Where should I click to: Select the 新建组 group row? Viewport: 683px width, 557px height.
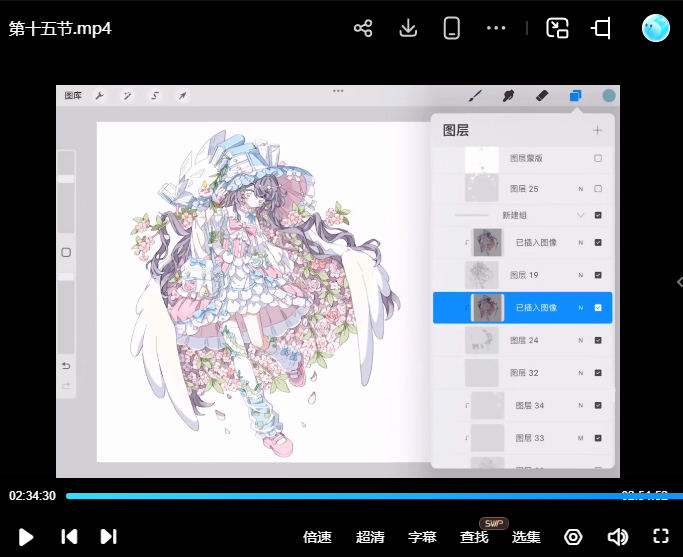(x=522, y=215)
